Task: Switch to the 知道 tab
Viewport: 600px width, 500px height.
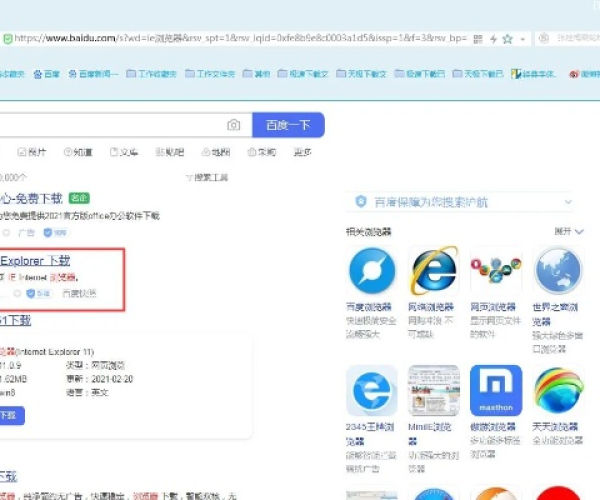Action: coord(78,152)
